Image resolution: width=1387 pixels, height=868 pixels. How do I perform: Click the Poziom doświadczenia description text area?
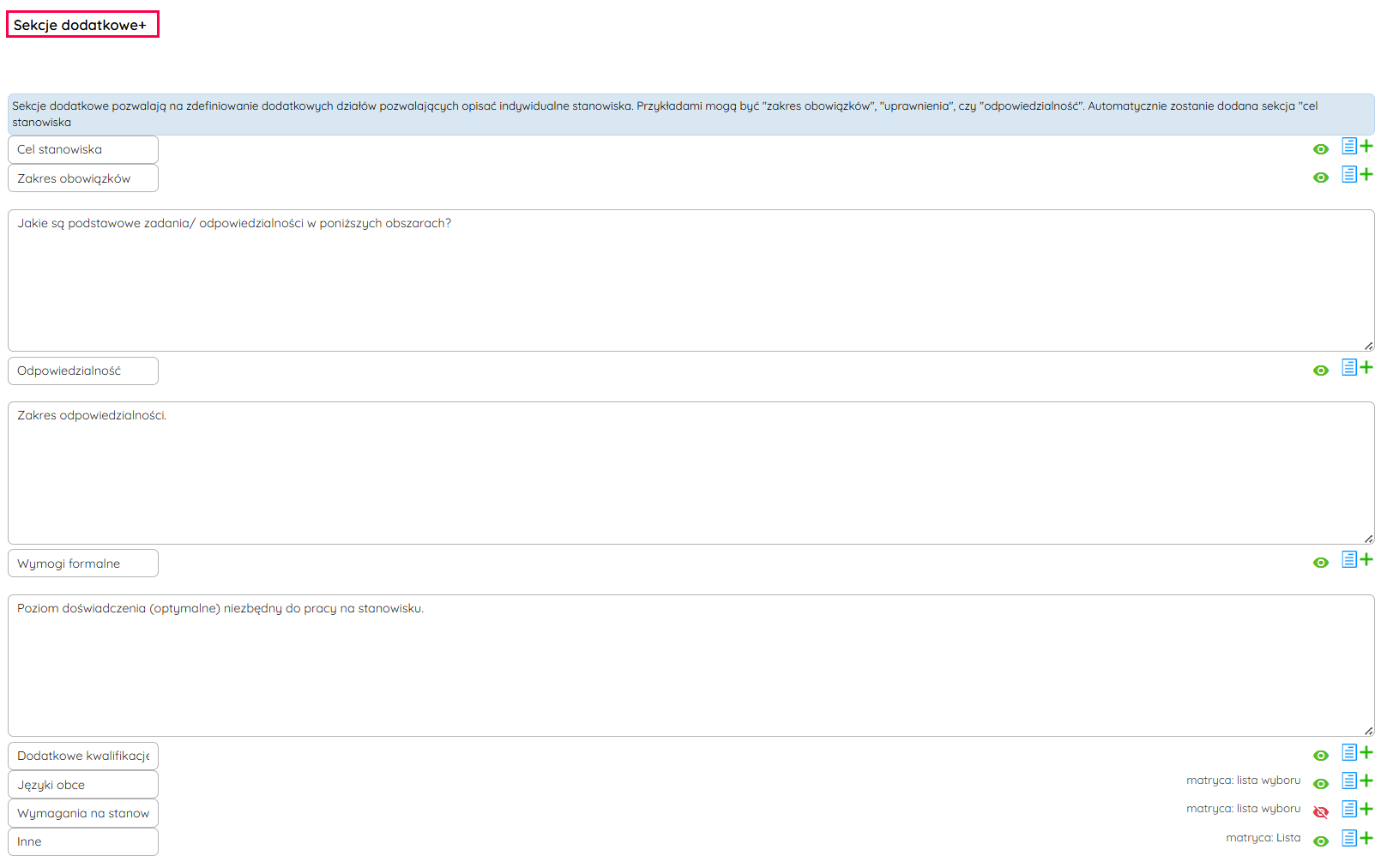[690, 665]
